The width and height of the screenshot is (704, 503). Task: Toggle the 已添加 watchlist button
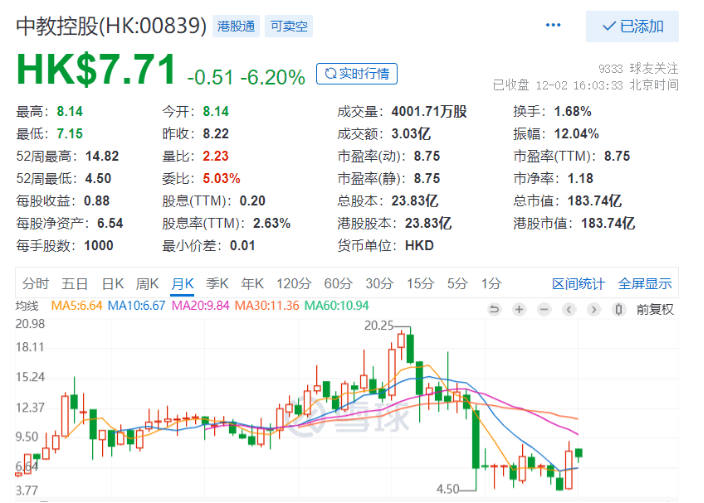tap(632, 26)
